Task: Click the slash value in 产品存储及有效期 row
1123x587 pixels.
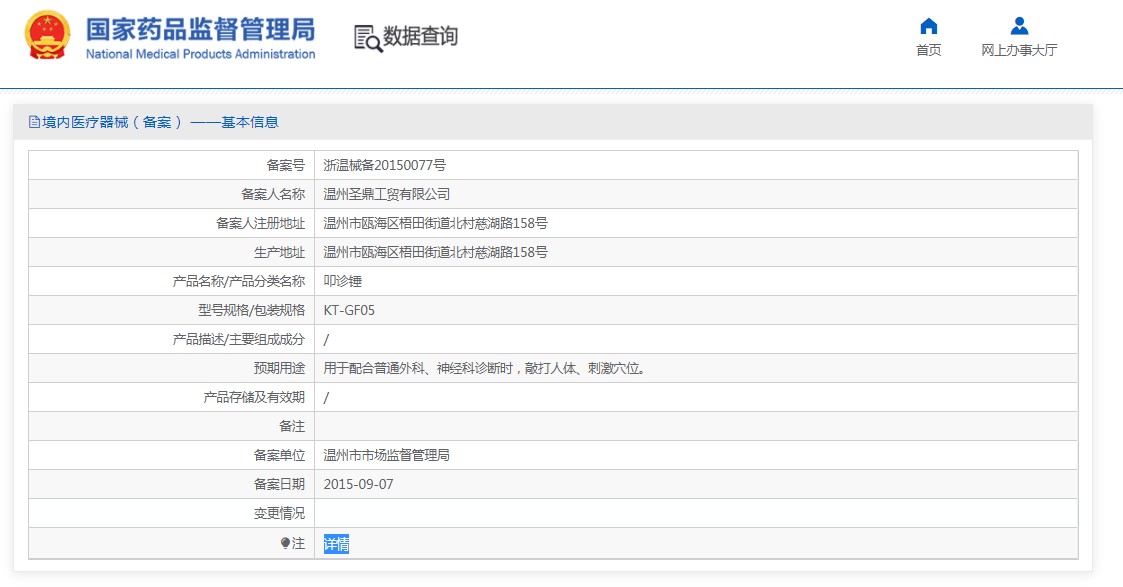Action: 327,397
